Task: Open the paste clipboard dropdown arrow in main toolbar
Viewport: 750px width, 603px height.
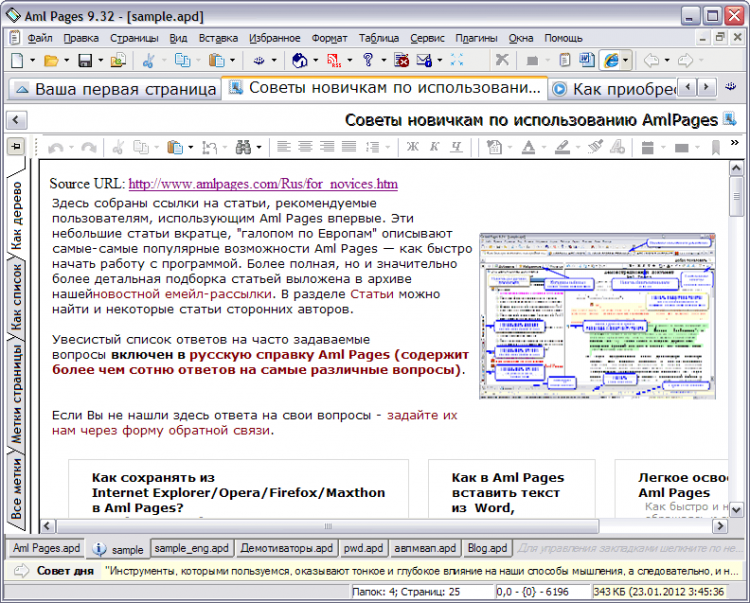Action: point(231,61)
